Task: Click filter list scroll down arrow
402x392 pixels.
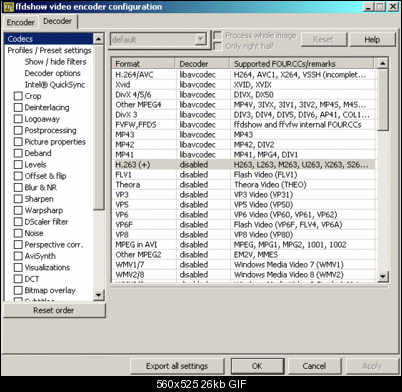Action: tap(98, 295)
